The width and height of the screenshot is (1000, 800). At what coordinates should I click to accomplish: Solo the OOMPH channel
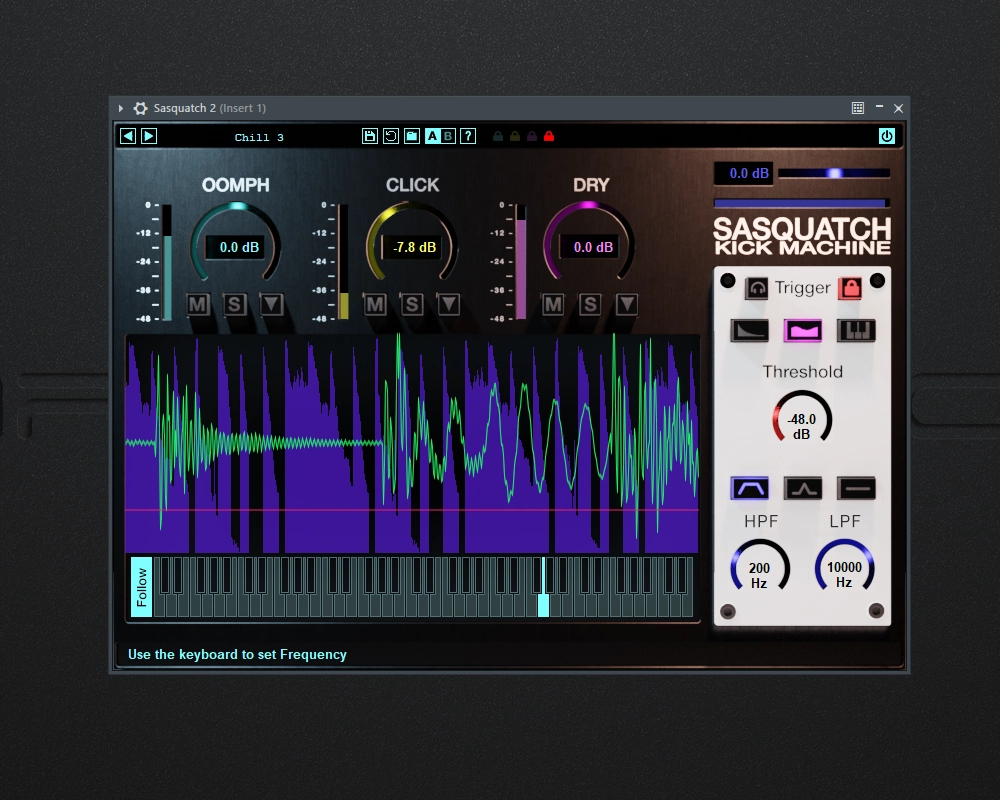click(x=235, y=304)
